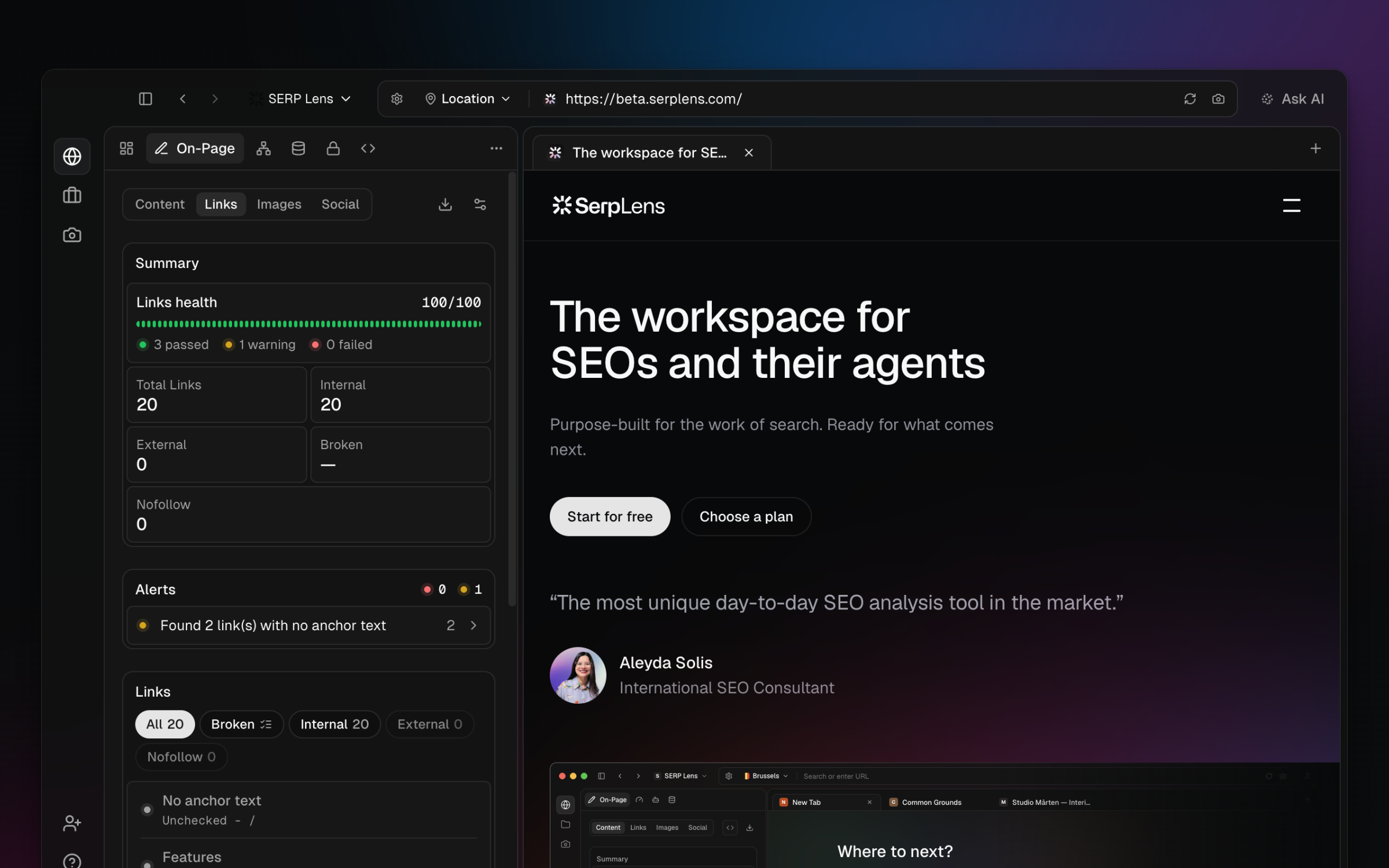This screenshot has width=1389, height=868.
Task: Open the help question mark icon
Action: click(72, 861)
